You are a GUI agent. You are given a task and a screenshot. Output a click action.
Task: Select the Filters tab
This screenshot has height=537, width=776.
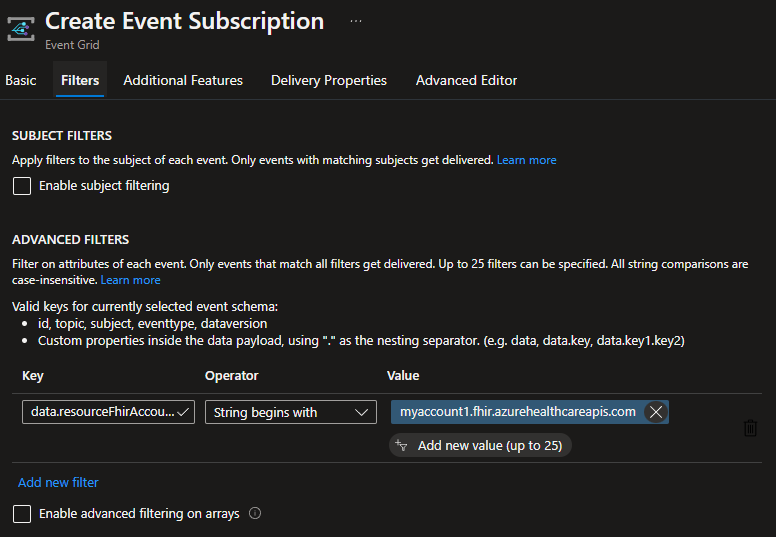coord(80,80)
